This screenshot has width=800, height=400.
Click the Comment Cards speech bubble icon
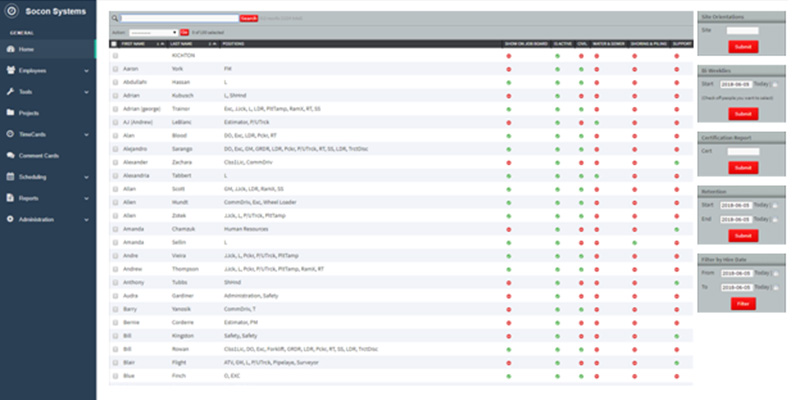pyautogui.click(x=10, y=155)
